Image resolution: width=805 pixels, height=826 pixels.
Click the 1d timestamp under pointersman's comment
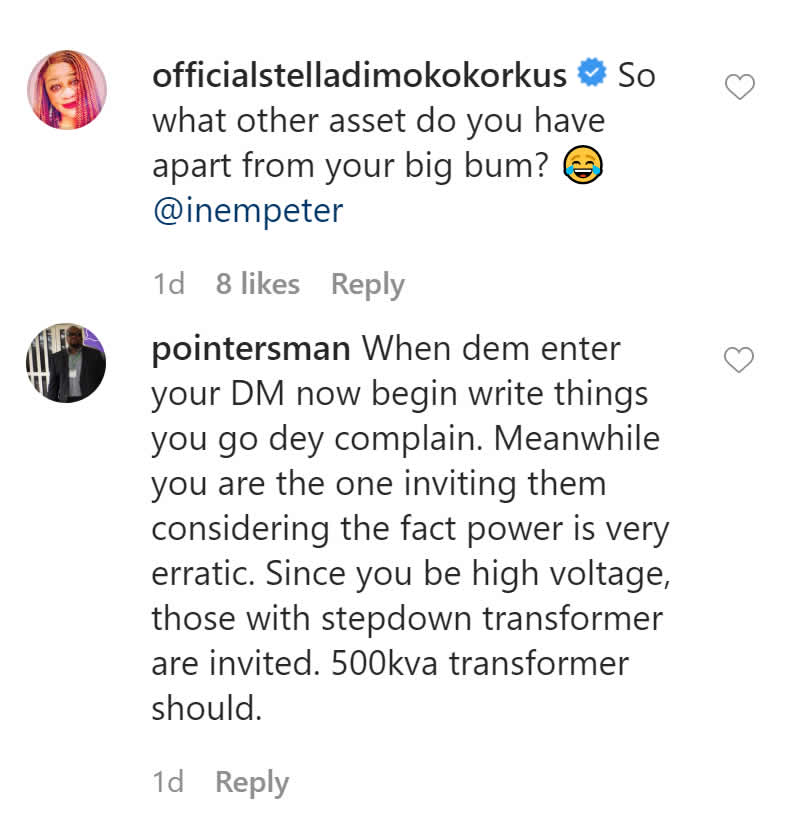(169, 782)
